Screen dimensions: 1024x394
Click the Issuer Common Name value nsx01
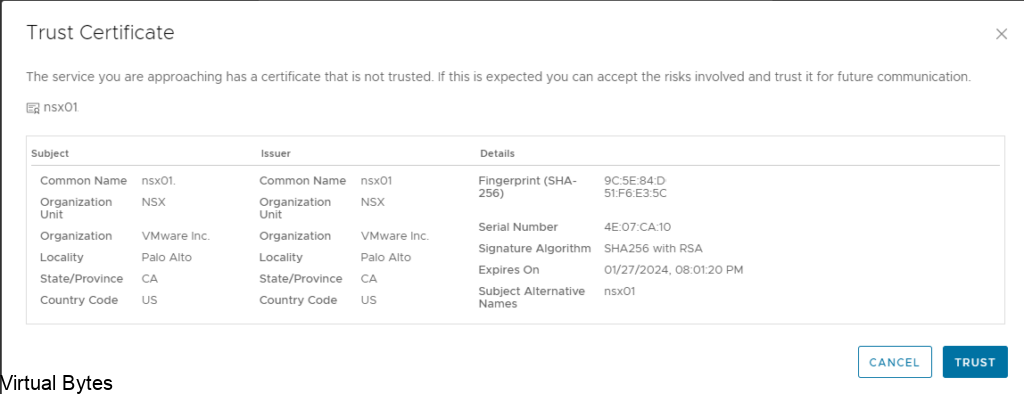click(x=376, y=181)
